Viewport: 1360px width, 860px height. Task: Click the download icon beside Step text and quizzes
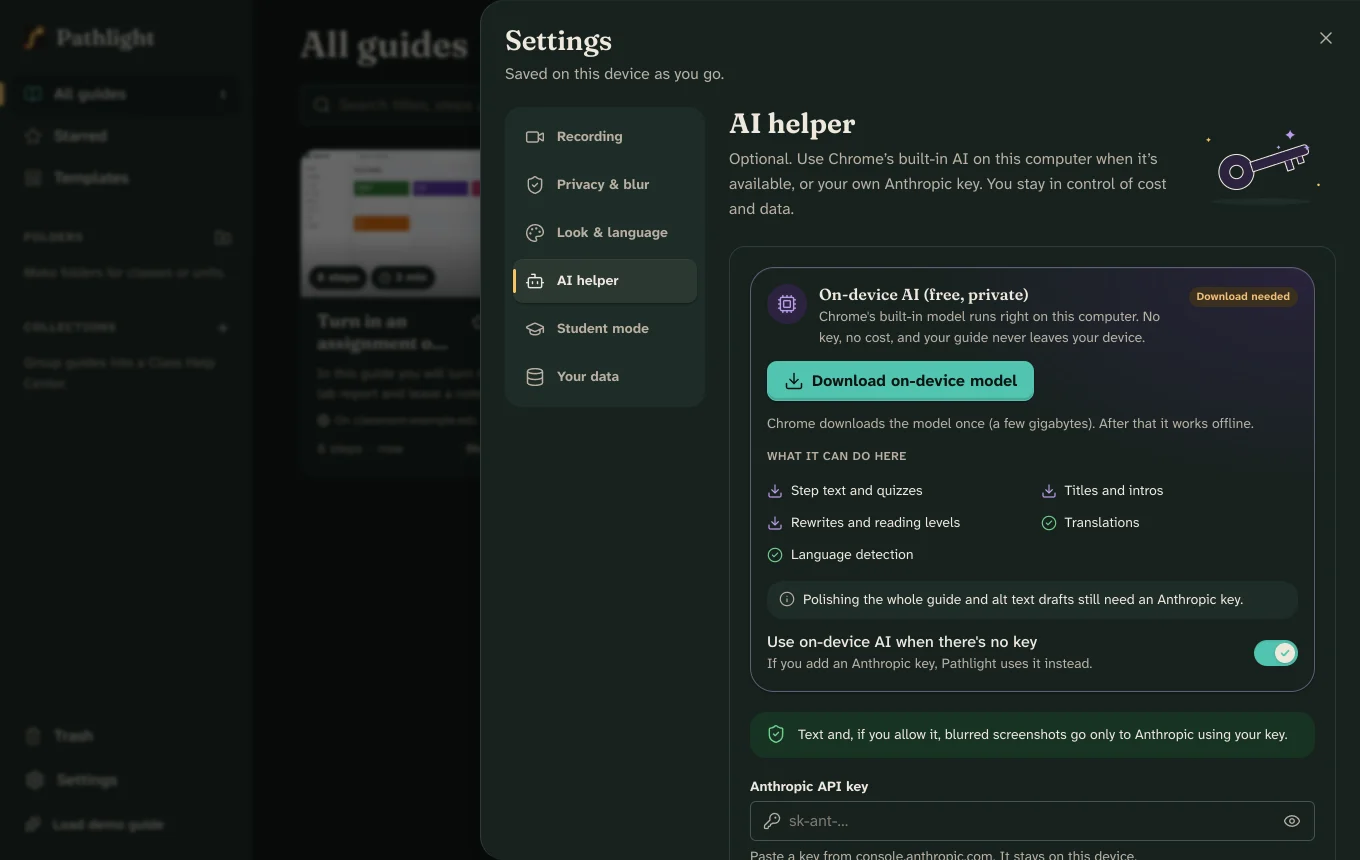(x=775, y=491)
